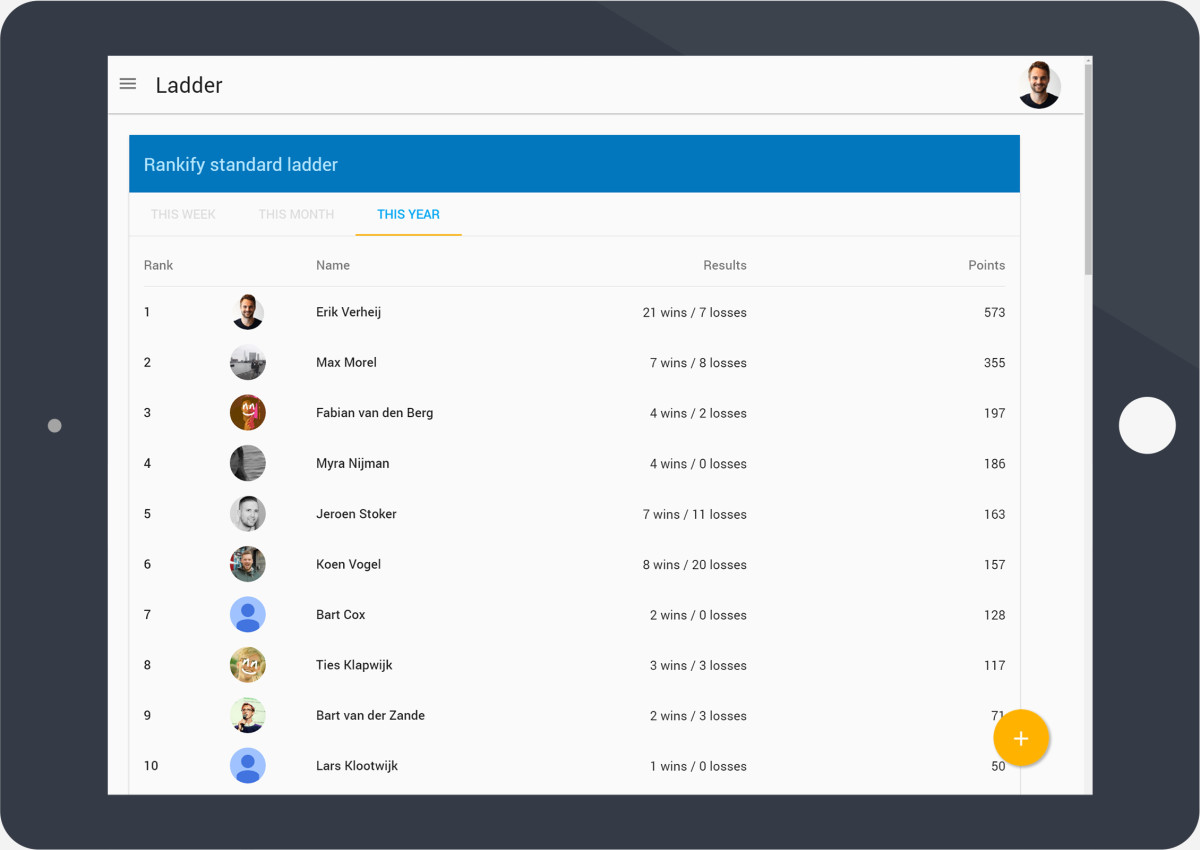Click Jeroen Stoker's avatar
Image resolution: width=1200 pixels, height=850 pixels.
click(248, 514)
